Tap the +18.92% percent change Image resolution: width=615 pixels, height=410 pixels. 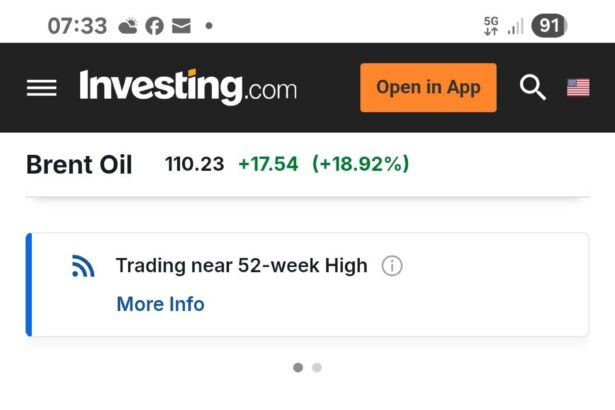click(x=360, y=164)
